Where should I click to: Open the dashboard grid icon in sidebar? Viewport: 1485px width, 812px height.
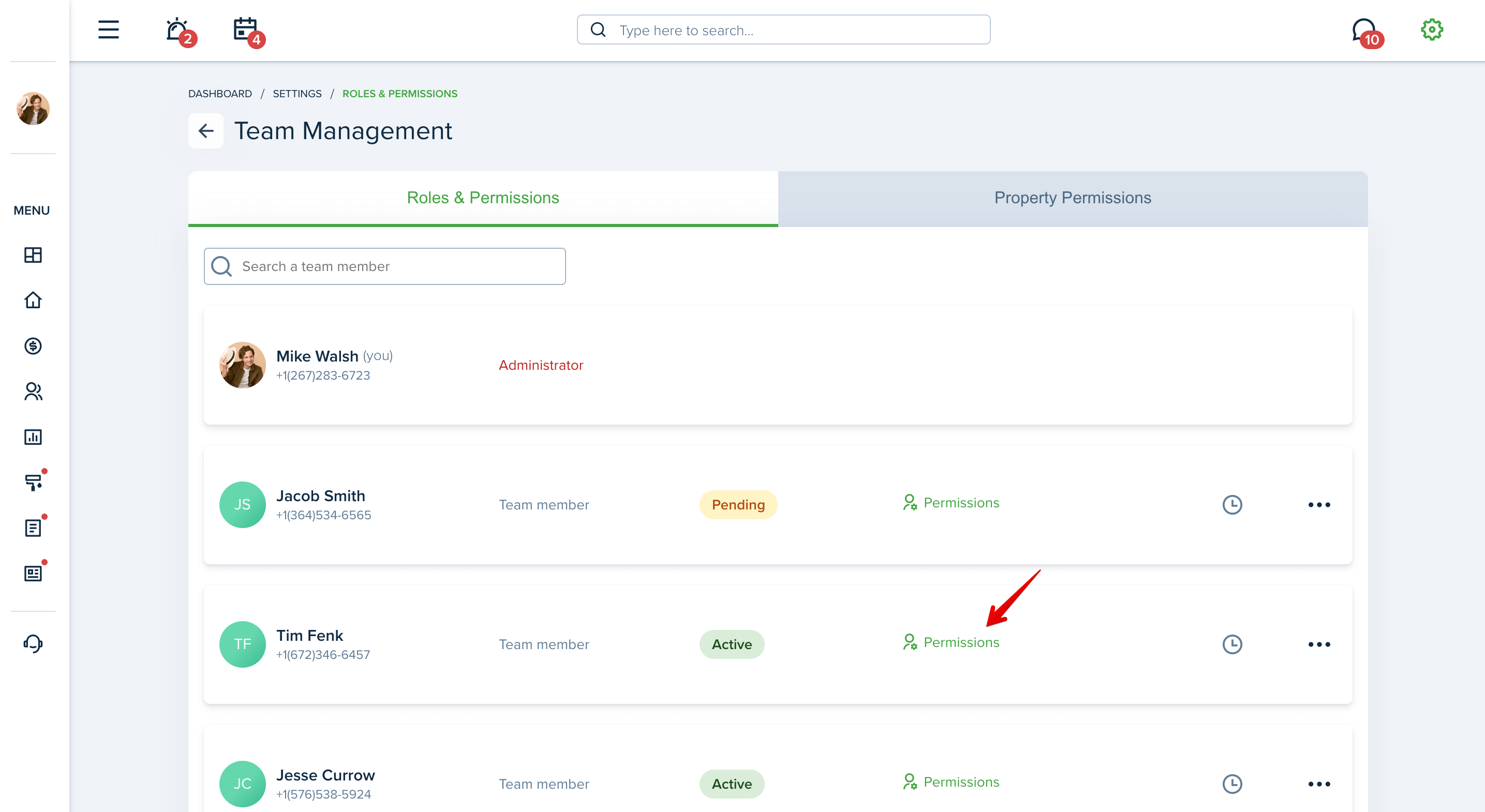(x=33, y=255)
